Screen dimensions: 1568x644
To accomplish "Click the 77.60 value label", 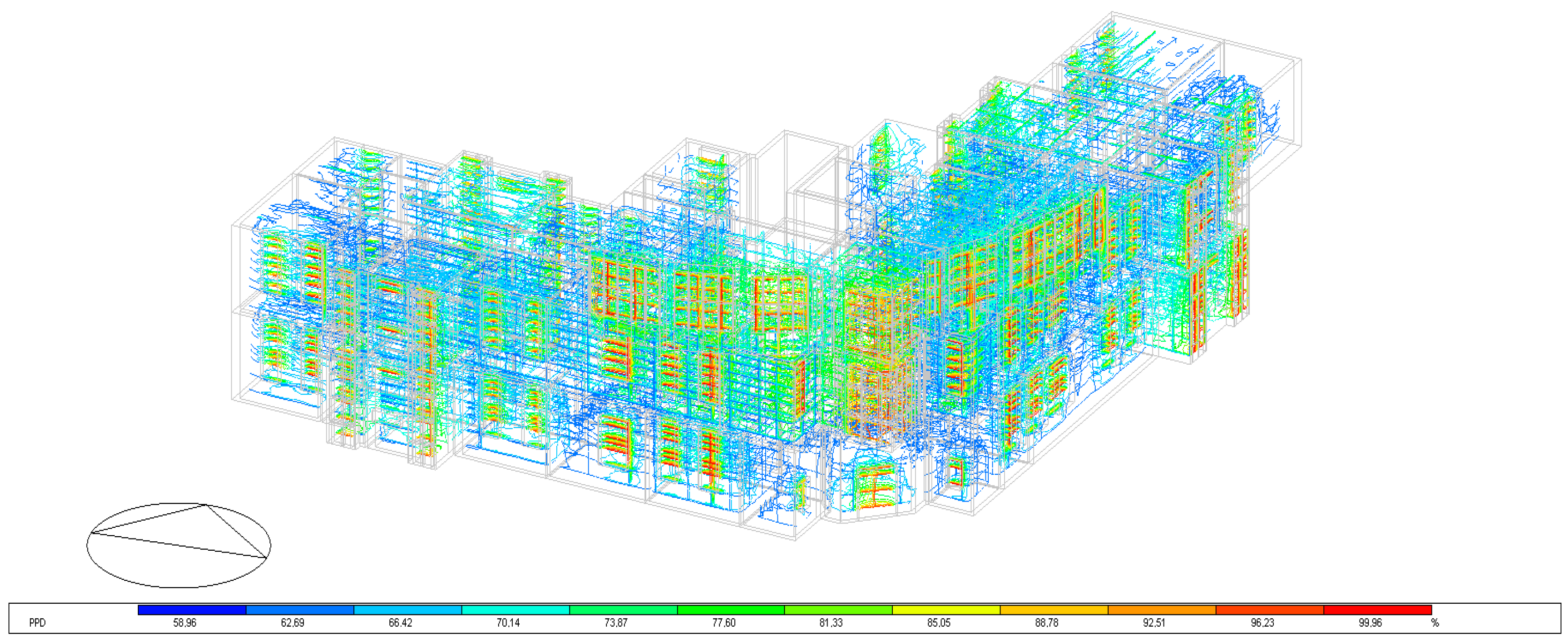I will [x=723, y=623].
